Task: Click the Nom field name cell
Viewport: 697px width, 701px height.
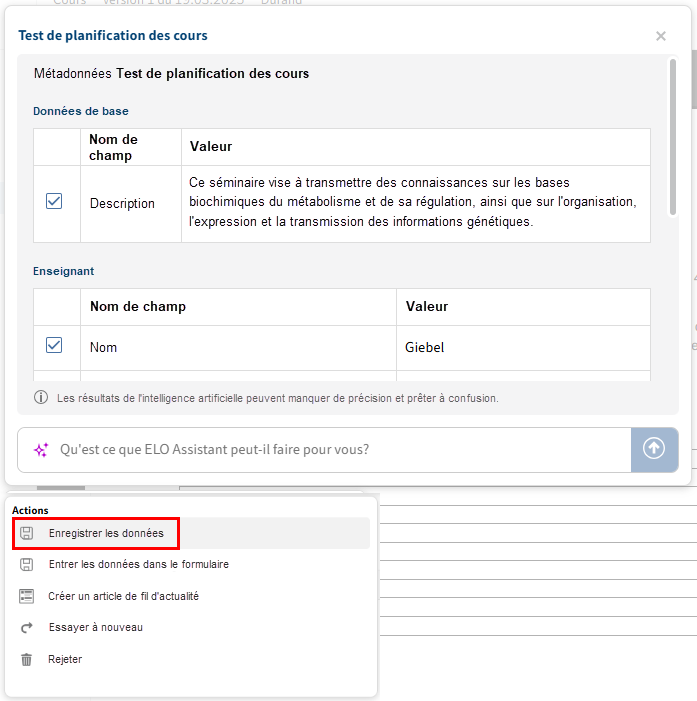Action: coord(238,347)
